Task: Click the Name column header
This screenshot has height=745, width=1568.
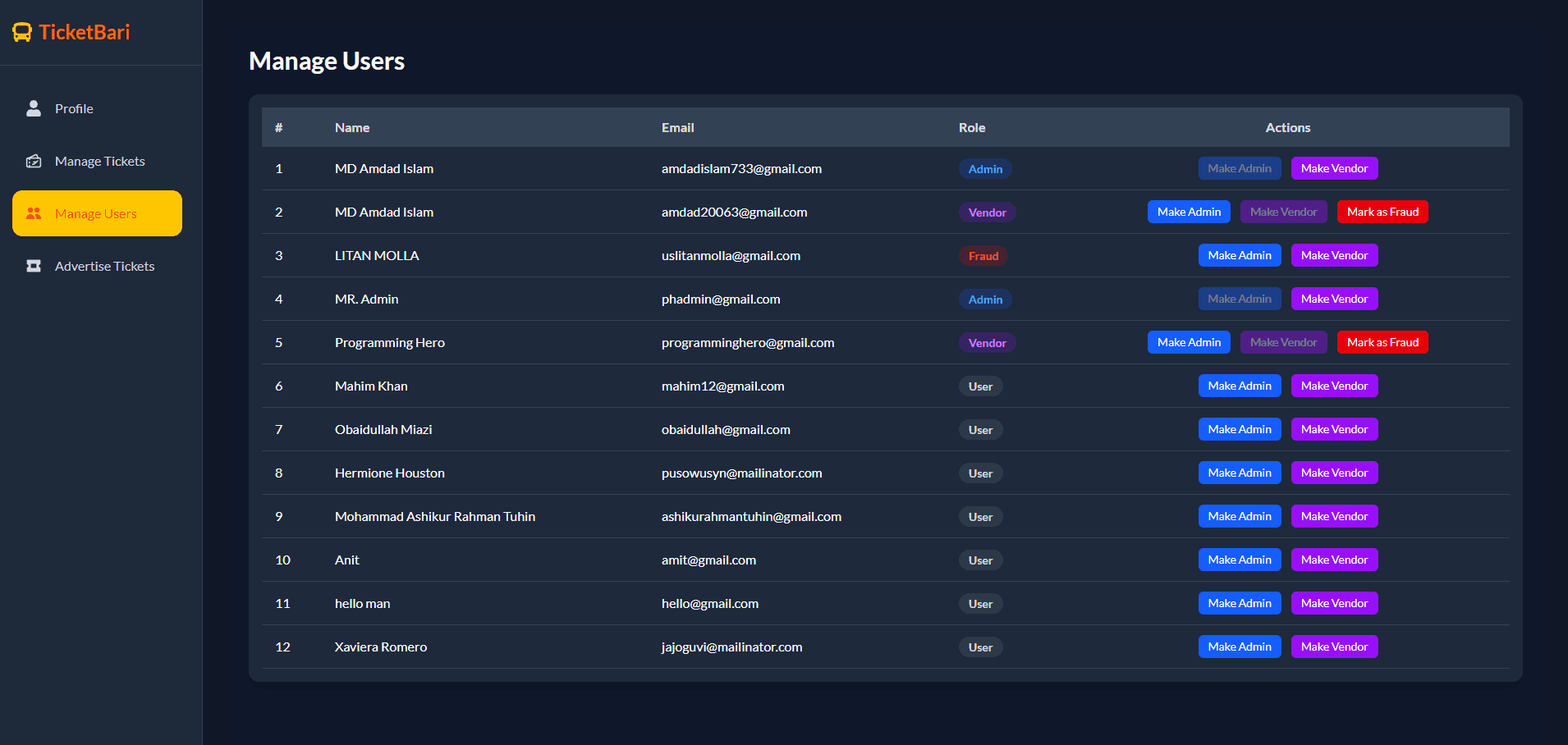Action: pos(352,127)
